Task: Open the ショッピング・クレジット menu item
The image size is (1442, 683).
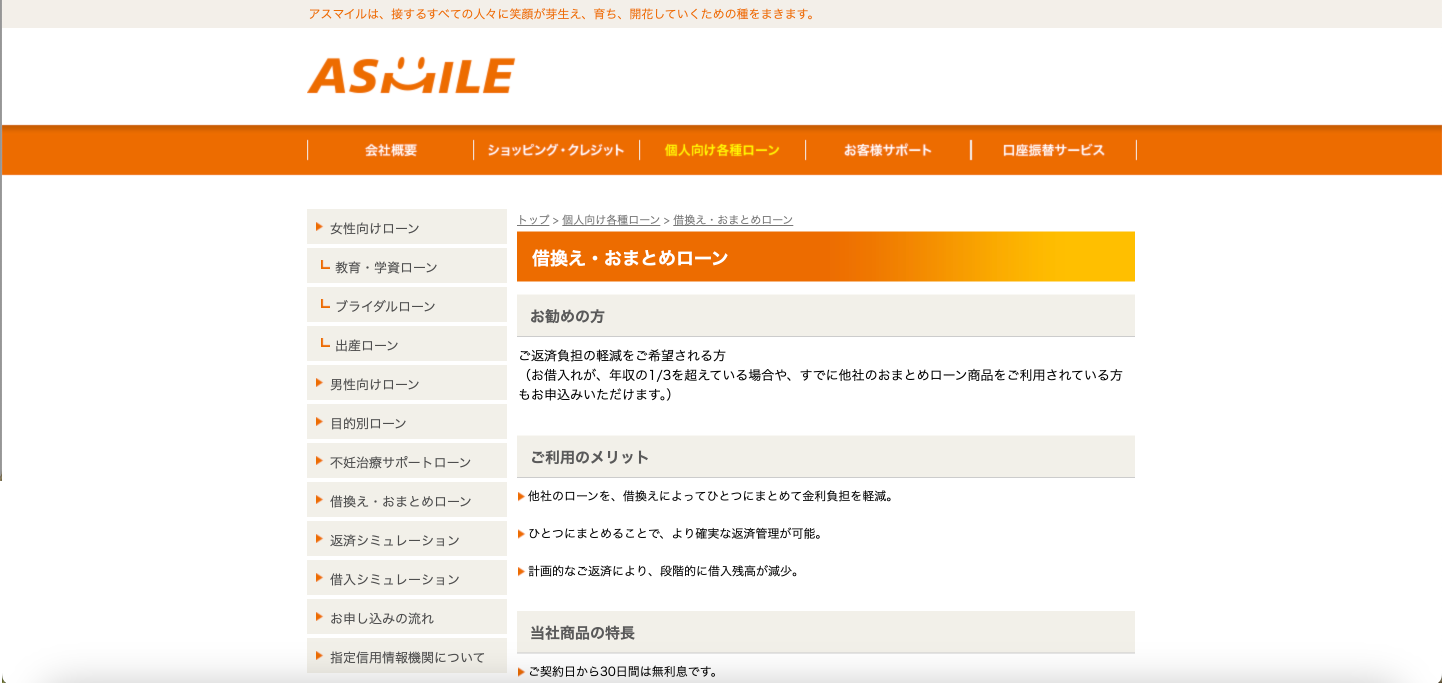Action: click(556, 150)
